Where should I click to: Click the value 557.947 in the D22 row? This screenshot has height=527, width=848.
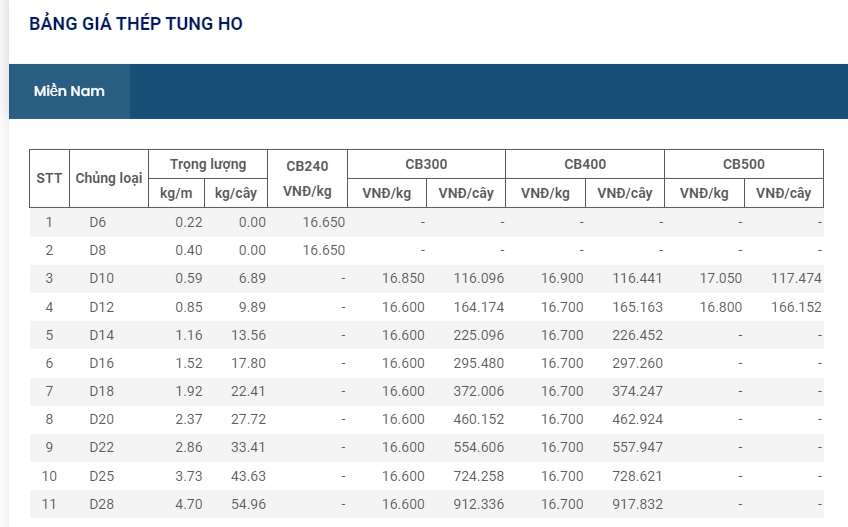[638, 447]
